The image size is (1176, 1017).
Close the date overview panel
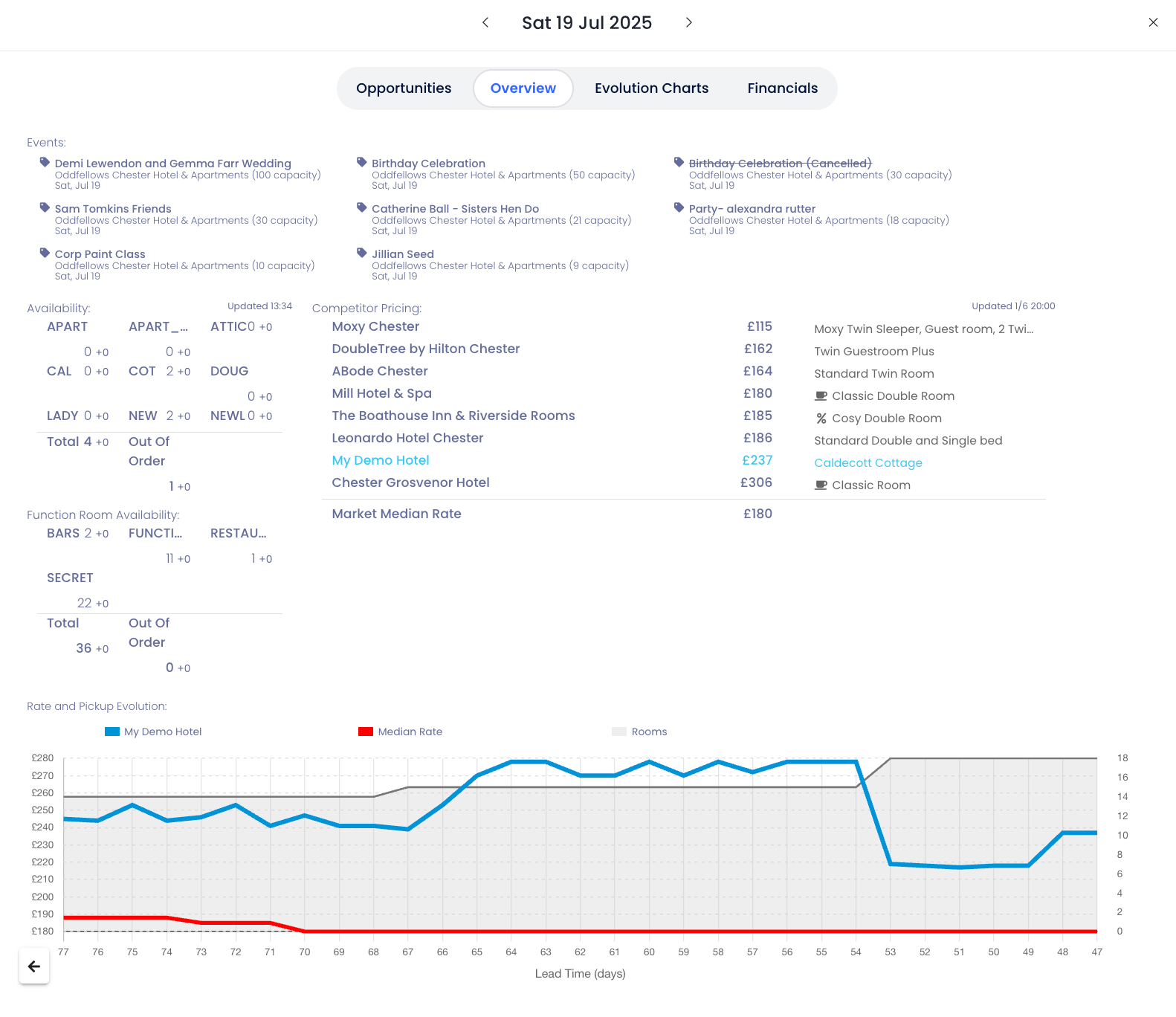click(1153, 22)
